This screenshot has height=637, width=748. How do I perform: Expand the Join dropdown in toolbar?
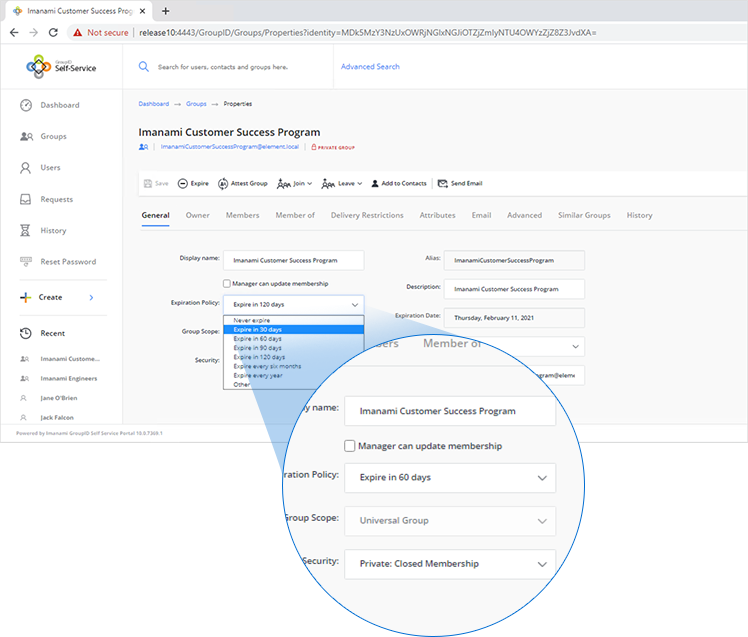[295, 184]
